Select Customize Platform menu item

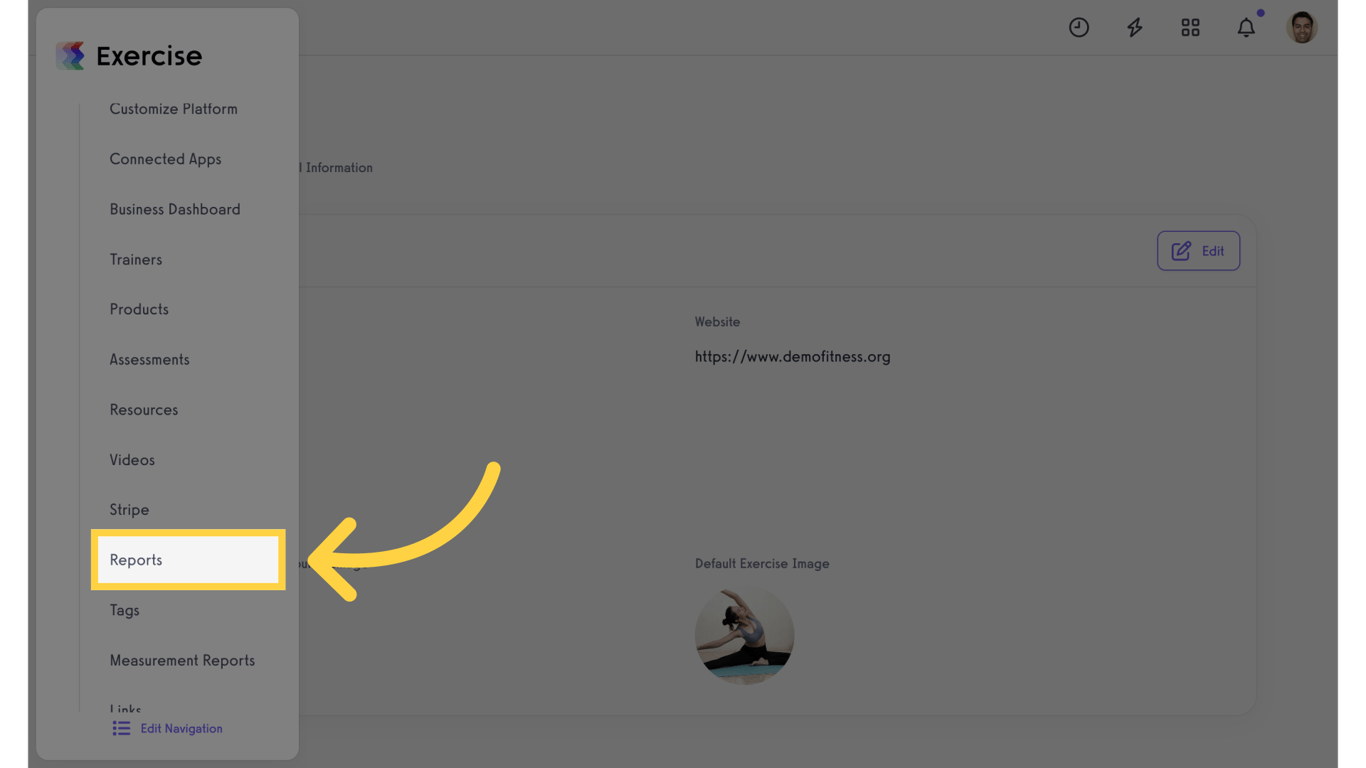coord(173,109)
